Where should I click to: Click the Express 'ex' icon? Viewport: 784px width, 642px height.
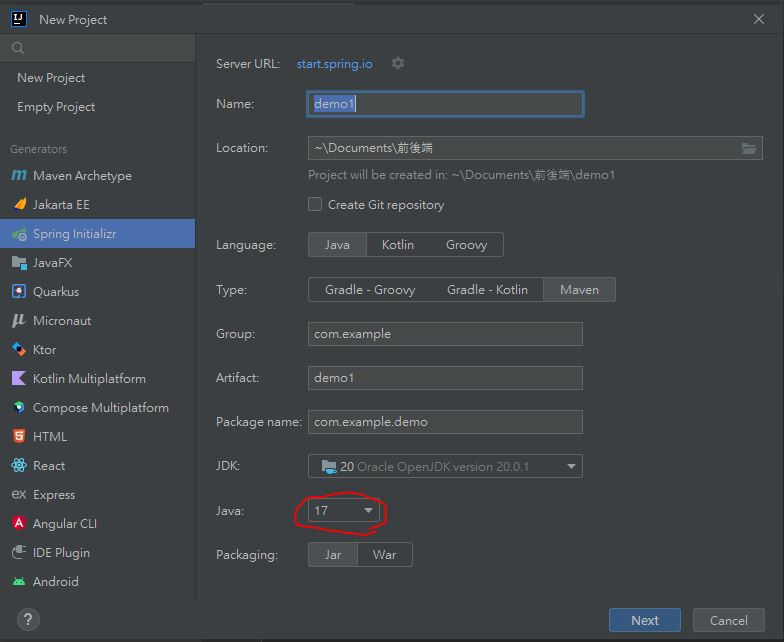coord(19,494)
